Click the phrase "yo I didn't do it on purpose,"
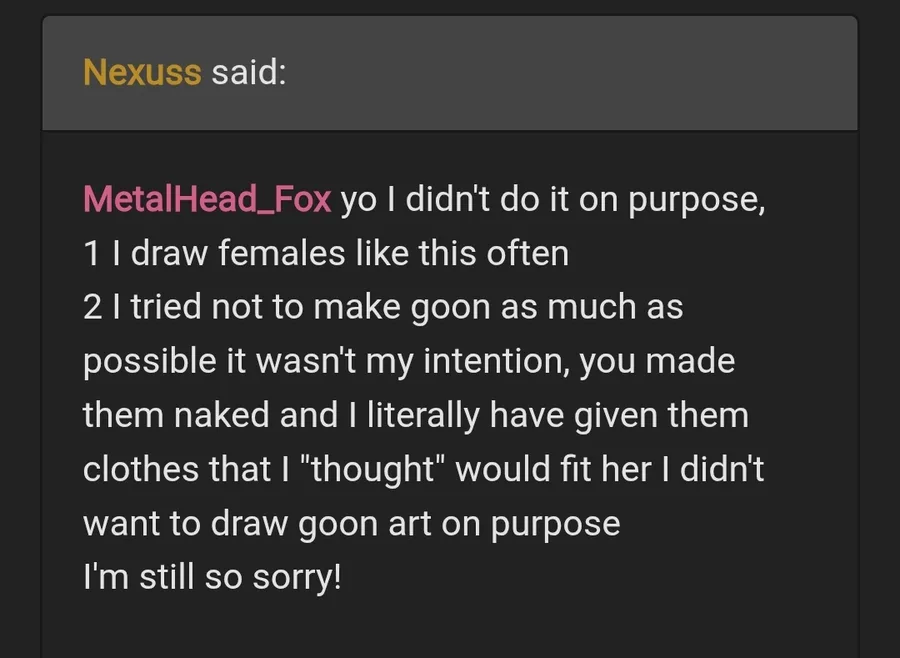Image resolution: width=900 pixels, height=658 pixels. click(553, 200)
